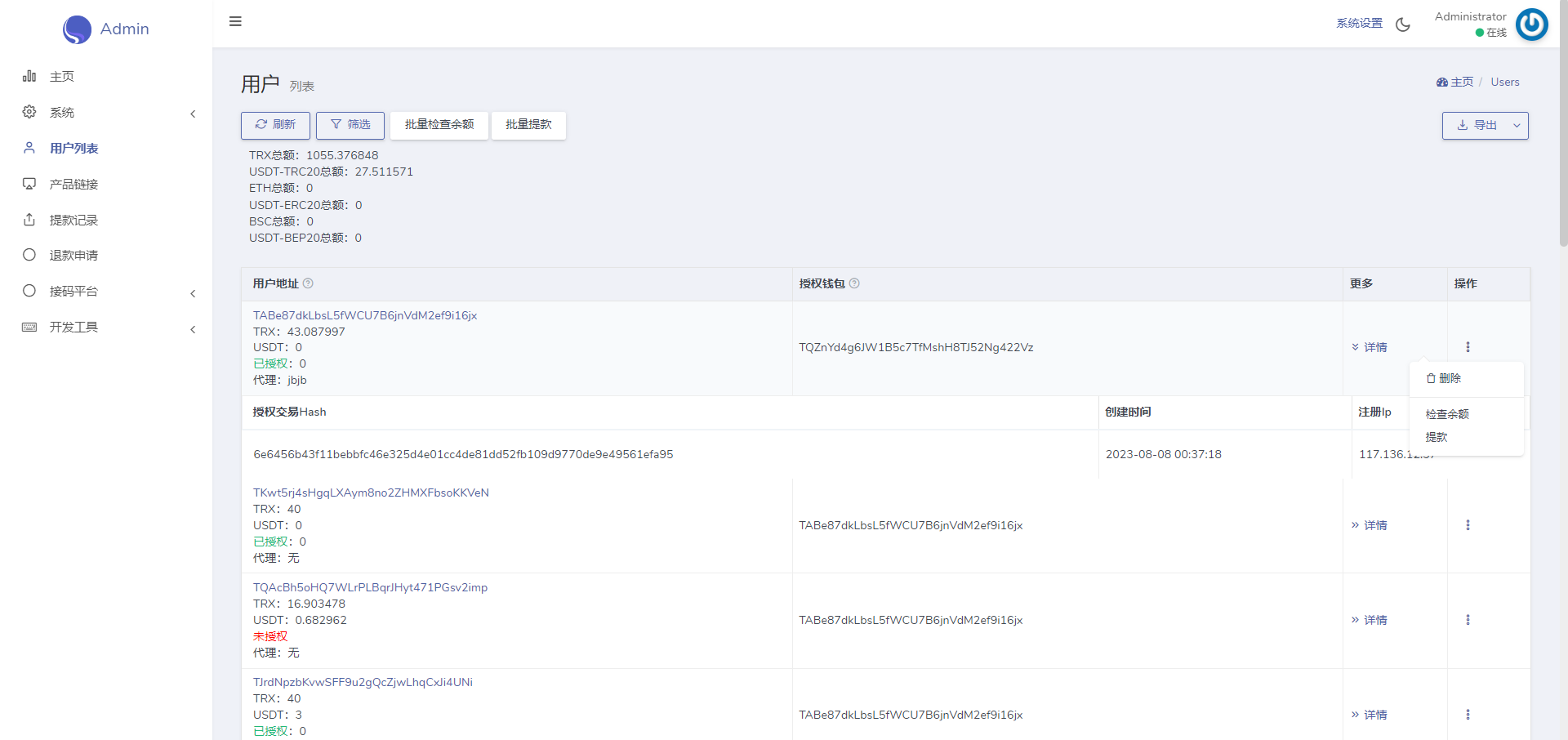Open the 导出 export dropdown arrow
Image resolution: width=1568 pixels, height=740 pixels.
[x=1517, y=126]
